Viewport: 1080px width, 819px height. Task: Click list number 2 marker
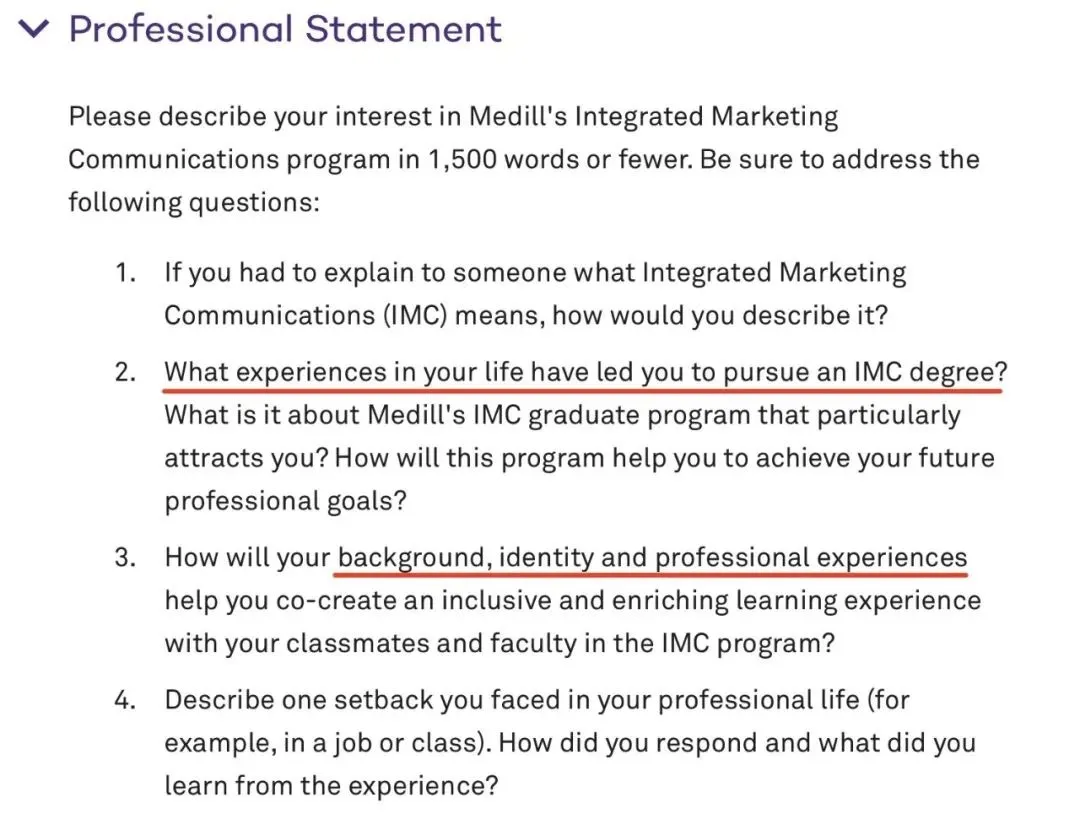tap(124, 373)
